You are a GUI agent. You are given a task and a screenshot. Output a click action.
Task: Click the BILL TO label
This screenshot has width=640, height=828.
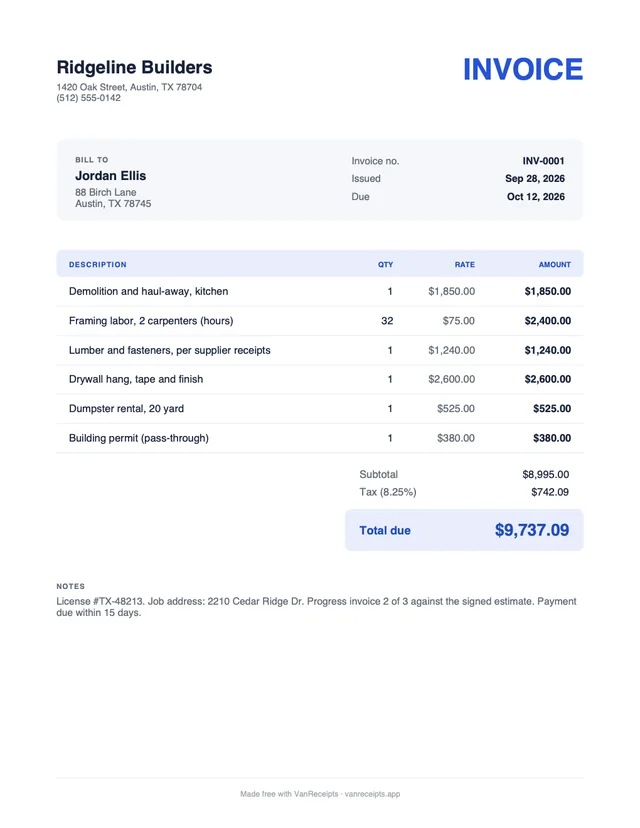pos(91,159)
